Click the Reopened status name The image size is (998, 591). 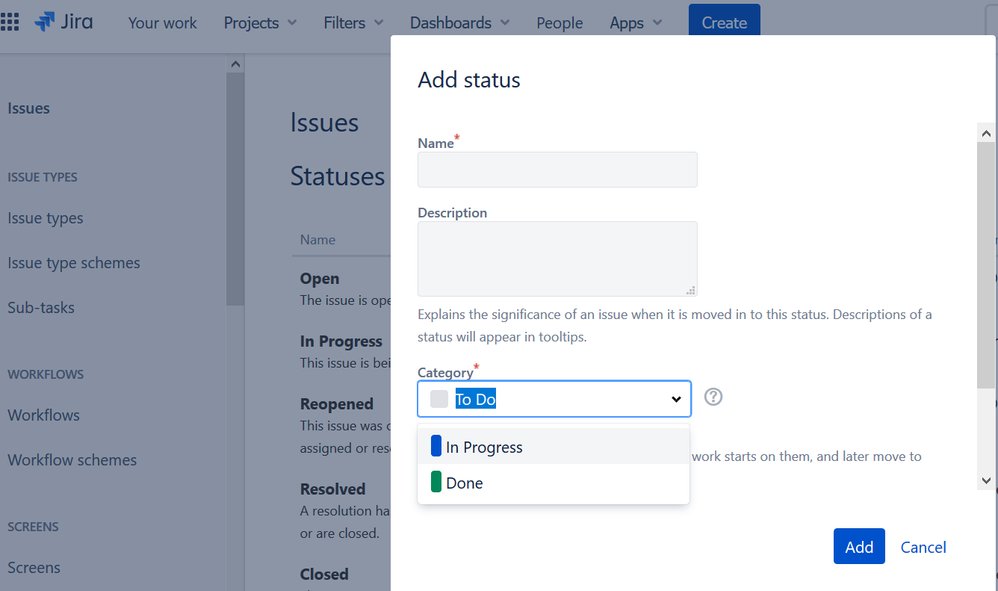(337, 404)
